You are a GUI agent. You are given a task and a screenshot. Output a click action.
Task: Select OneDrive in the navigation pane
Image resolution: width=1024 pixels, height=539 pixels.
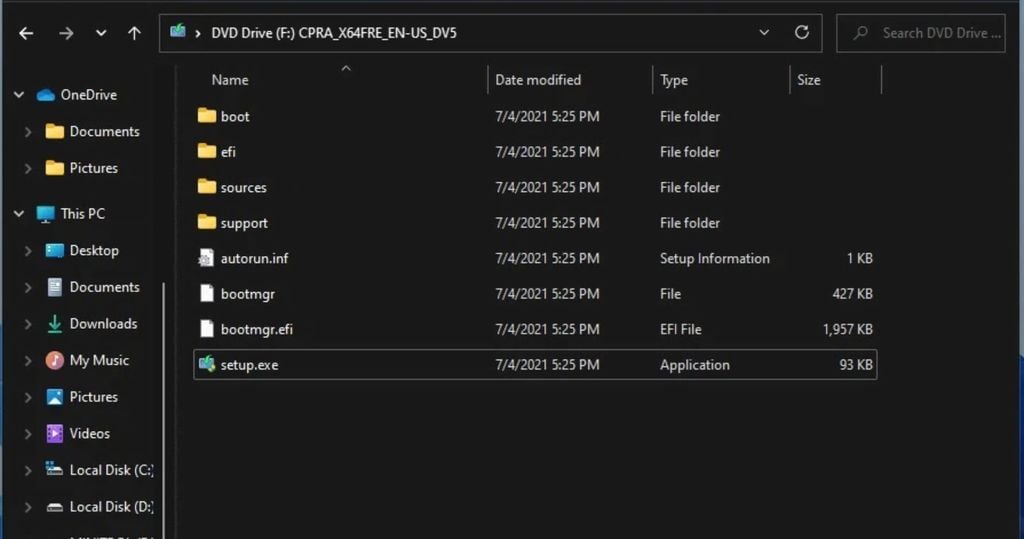(89, 95)
